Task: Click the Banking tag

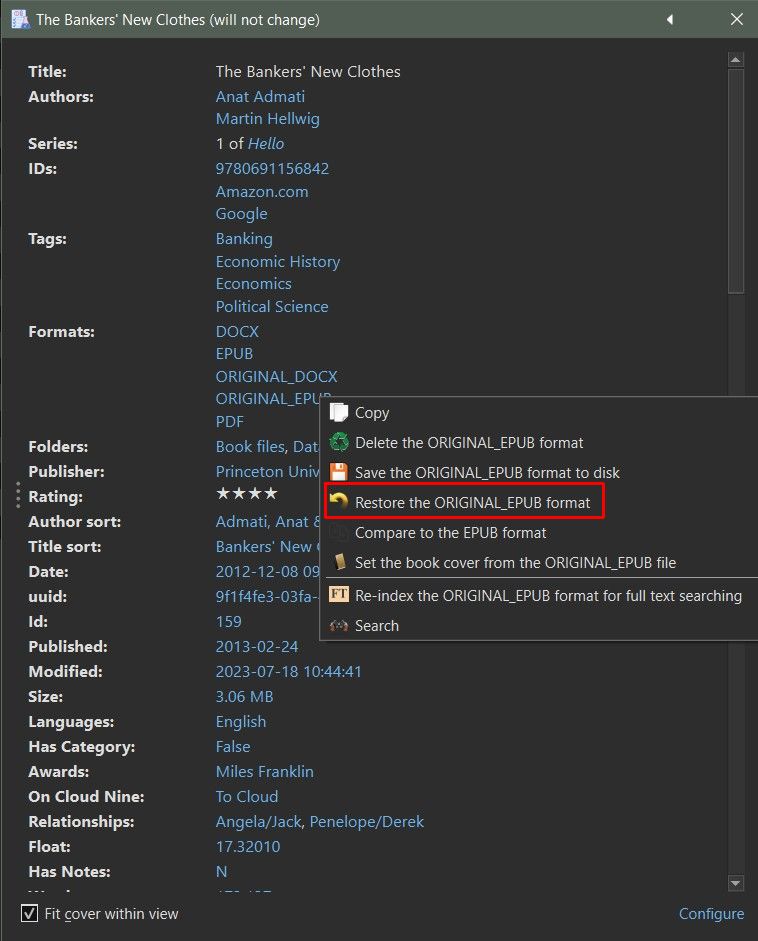Action: [x=244, y=239]
